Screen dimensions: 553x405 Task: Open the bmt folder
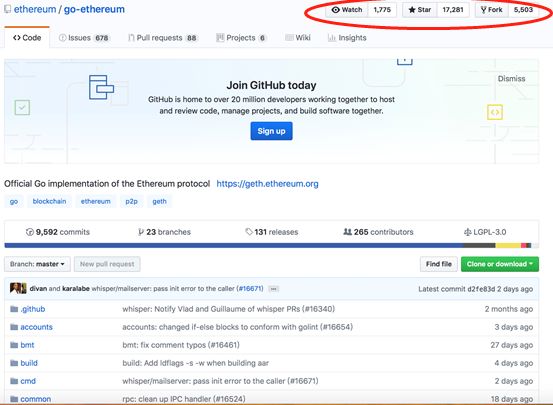[x=27, y=345]
